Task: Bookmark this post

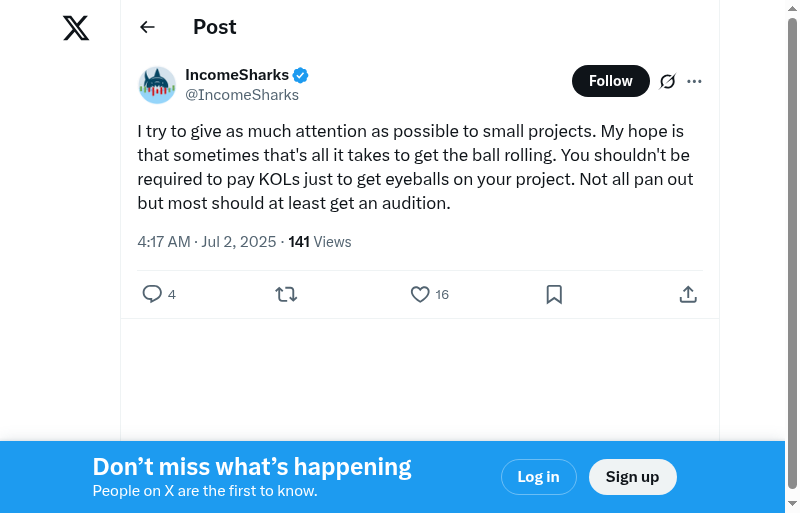Action: click(x=554, y=294)
